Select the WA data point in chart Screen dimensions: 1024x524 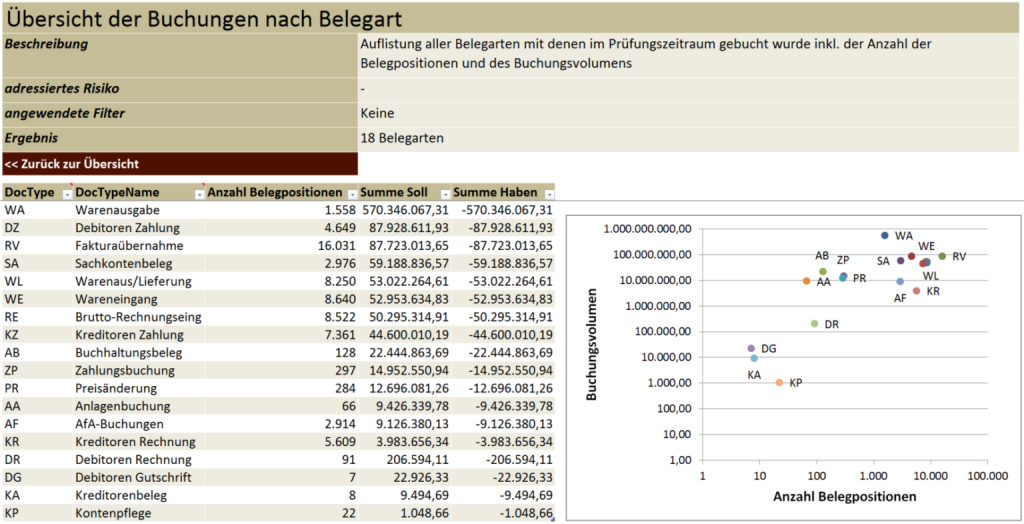(x=884, y=236)
